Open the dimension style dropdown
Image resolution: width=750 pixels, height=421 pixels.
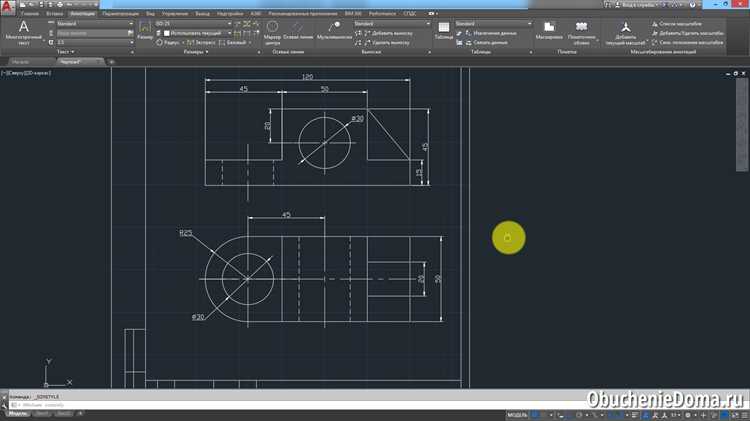coord(194,23)
